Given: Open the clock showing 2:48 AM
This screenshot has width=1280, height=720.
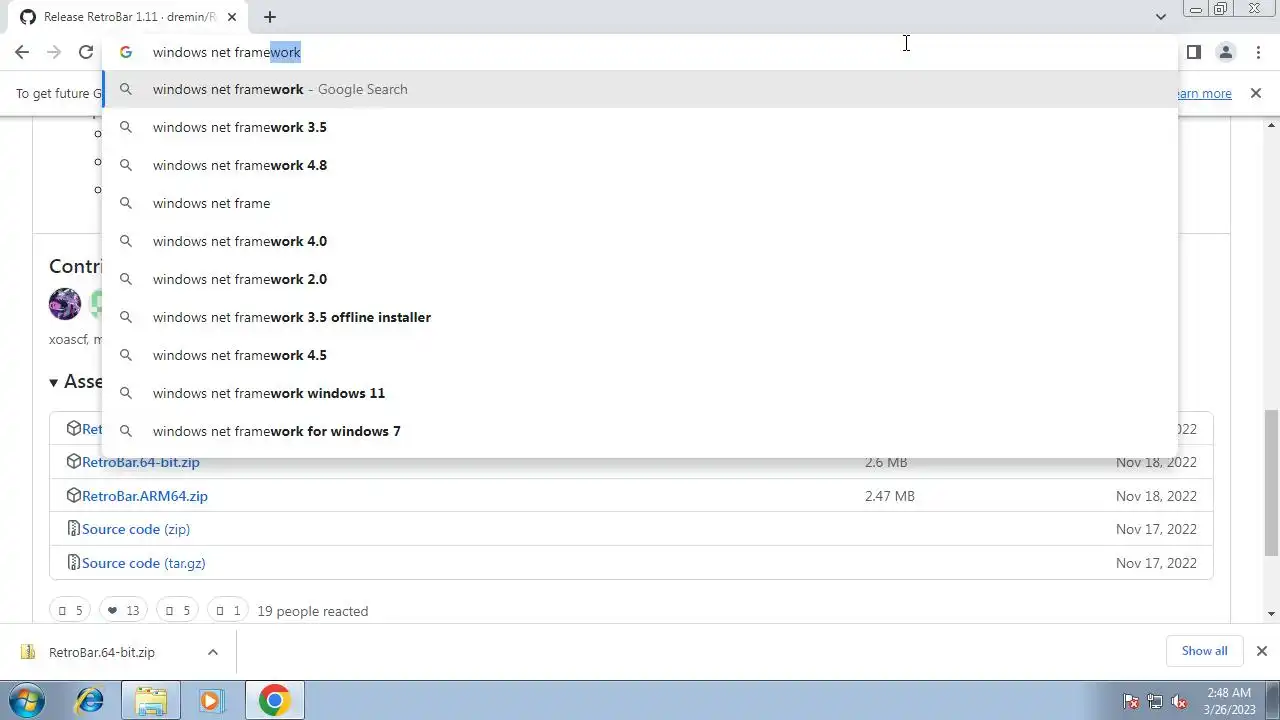Looking at the screenshot, I should [x=1229, y=701].
